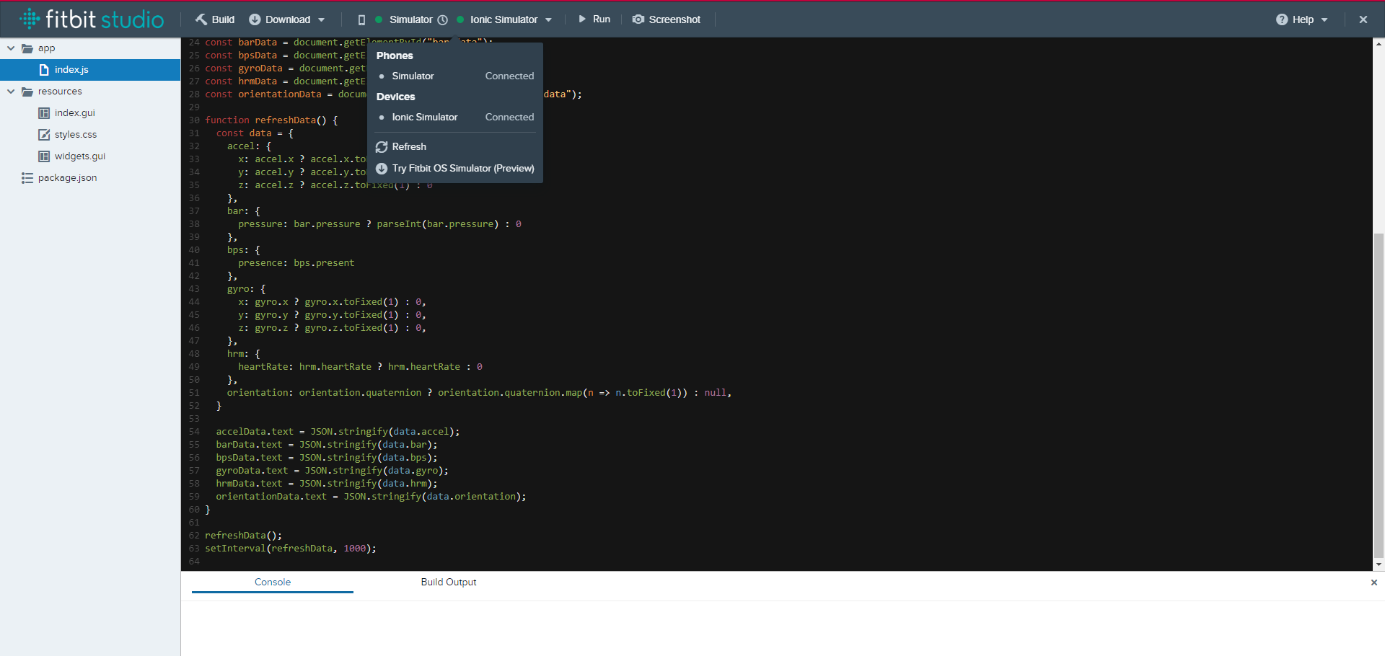Click the 'function refreshData() {' code line

pos(271,120)
